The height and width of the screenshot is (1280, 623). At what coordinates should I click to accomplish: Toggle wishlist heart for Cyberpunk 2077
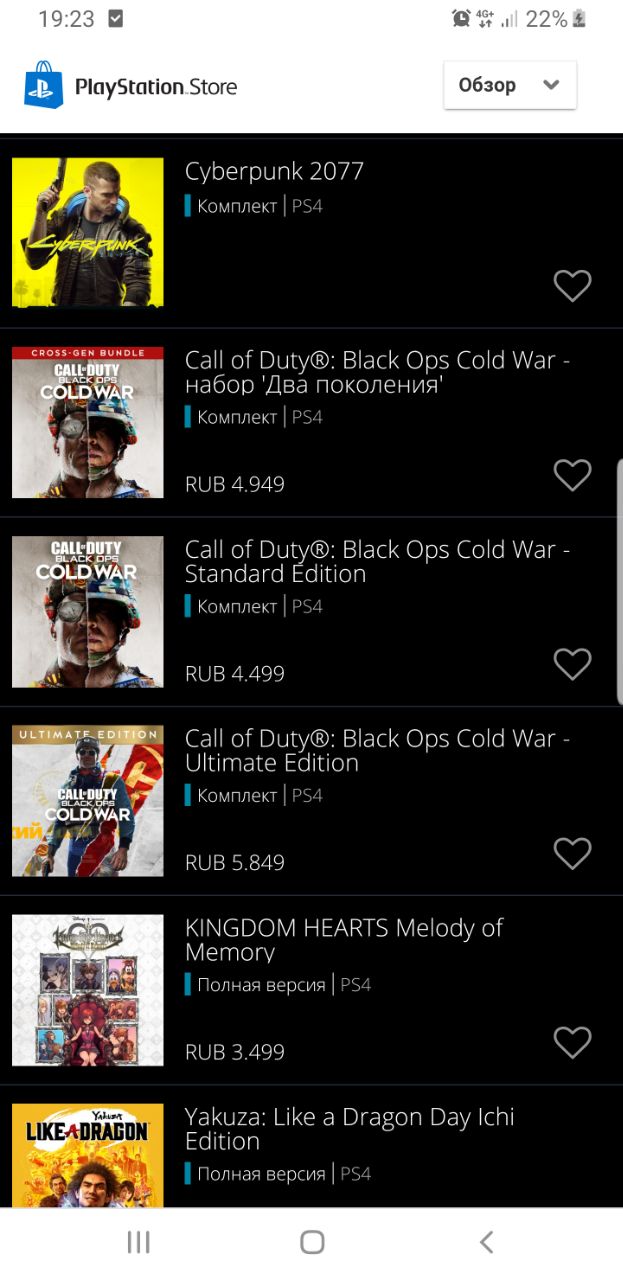click(x=573, y=286)
